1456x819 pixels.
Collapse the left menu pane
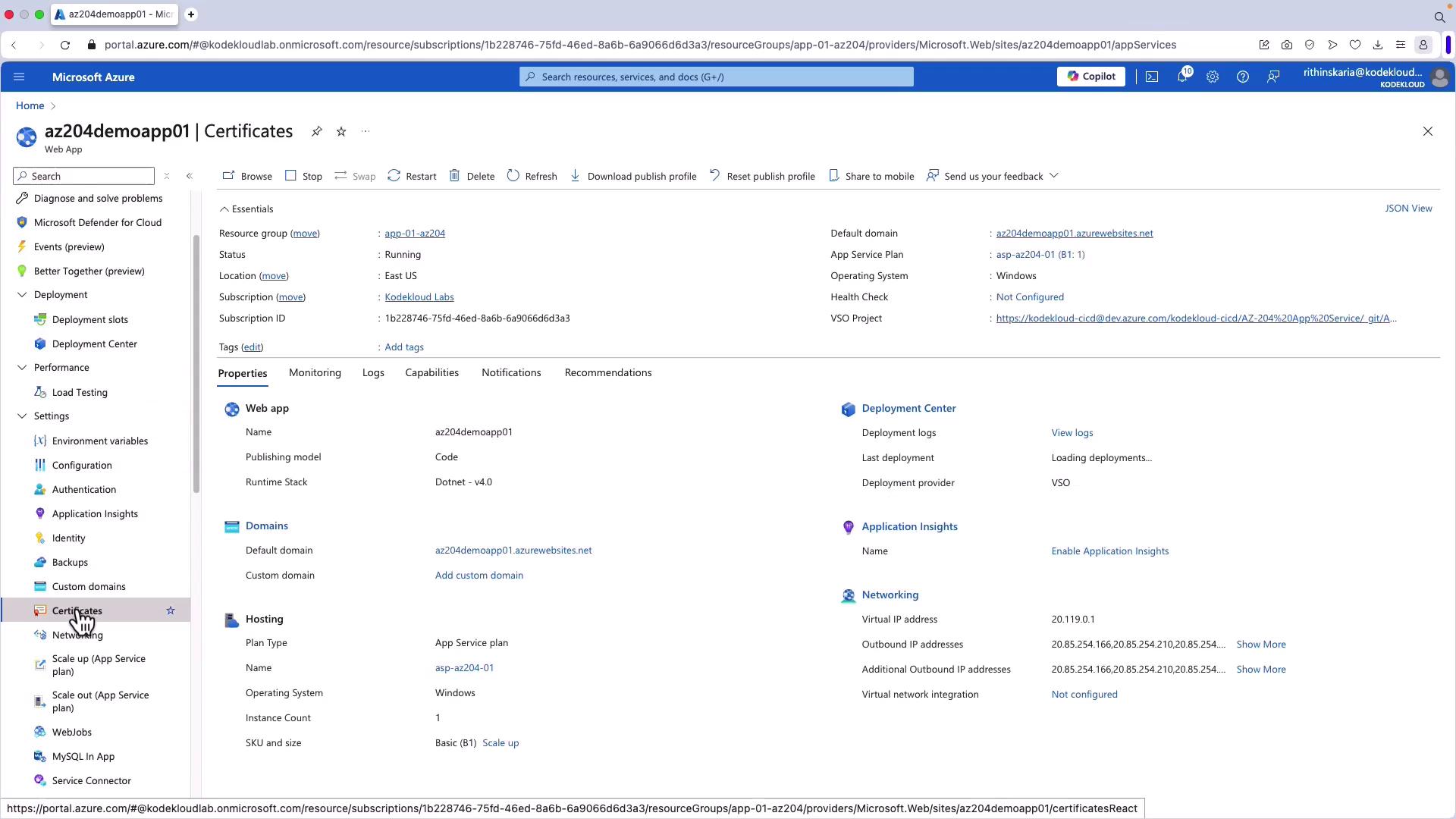coord(190,176)
